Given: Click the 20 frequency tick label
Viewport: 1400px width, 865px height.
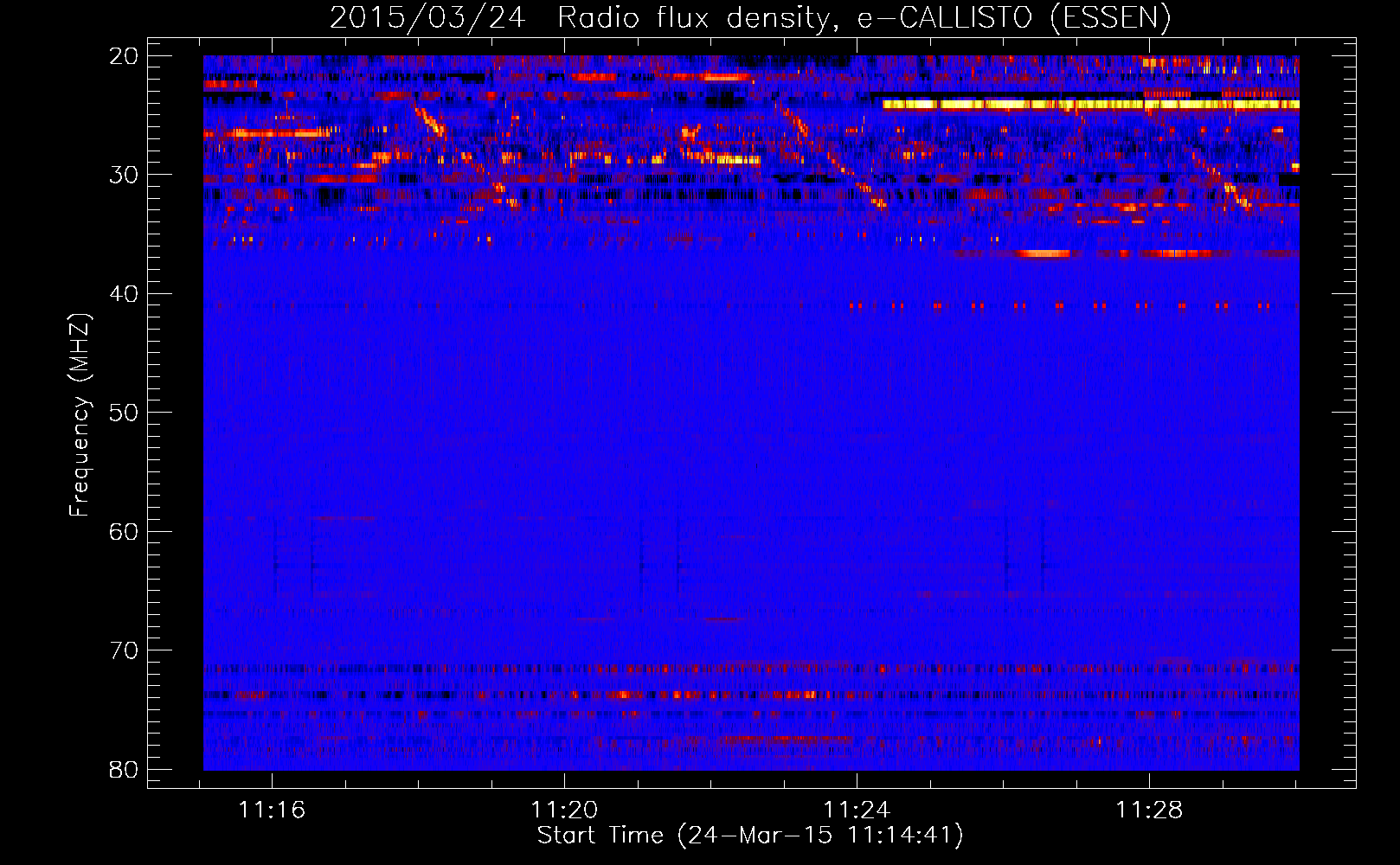Looking at the screenshot, I should click(x=124, y=56).
